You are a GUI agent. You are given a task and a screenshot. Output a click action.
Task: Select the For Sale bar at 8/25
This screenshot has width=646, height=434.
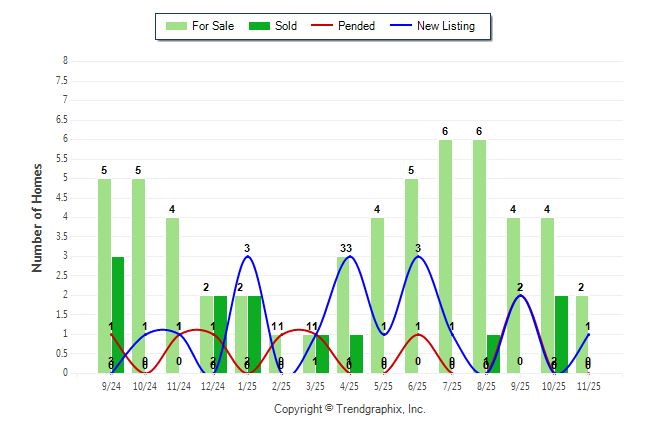tap(479, 256)
